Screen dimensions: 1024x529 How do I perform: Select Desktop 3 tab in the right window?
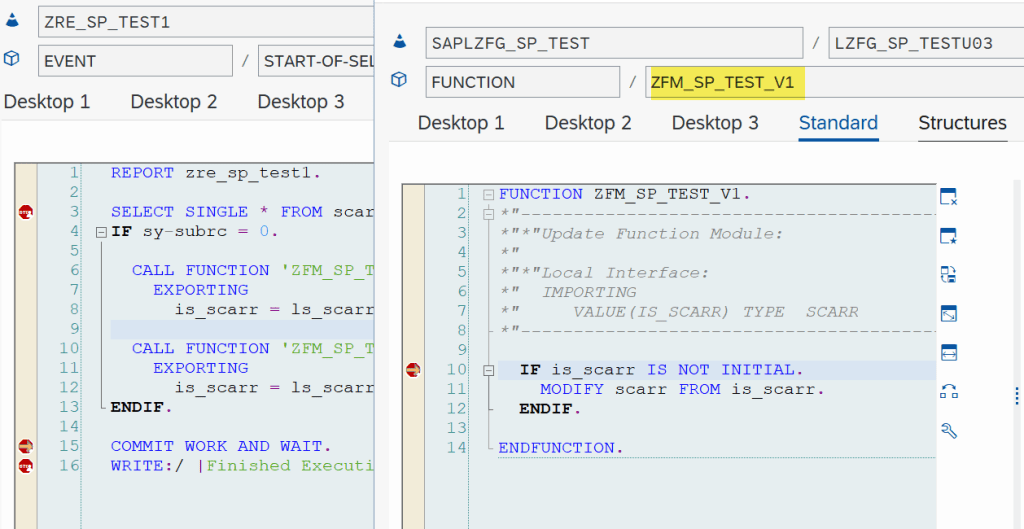point(715,123)
